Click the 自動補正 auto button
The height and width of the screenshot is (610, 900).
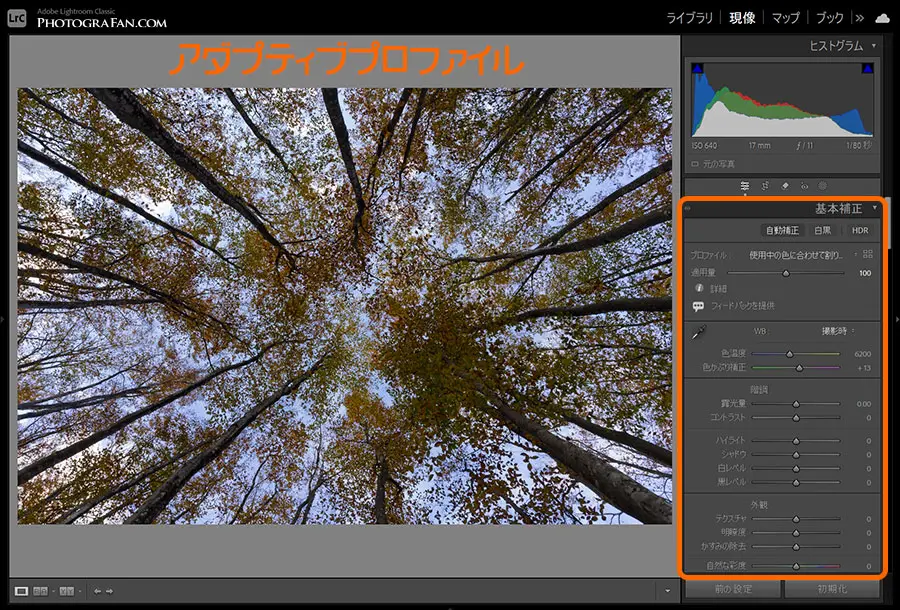782,230
